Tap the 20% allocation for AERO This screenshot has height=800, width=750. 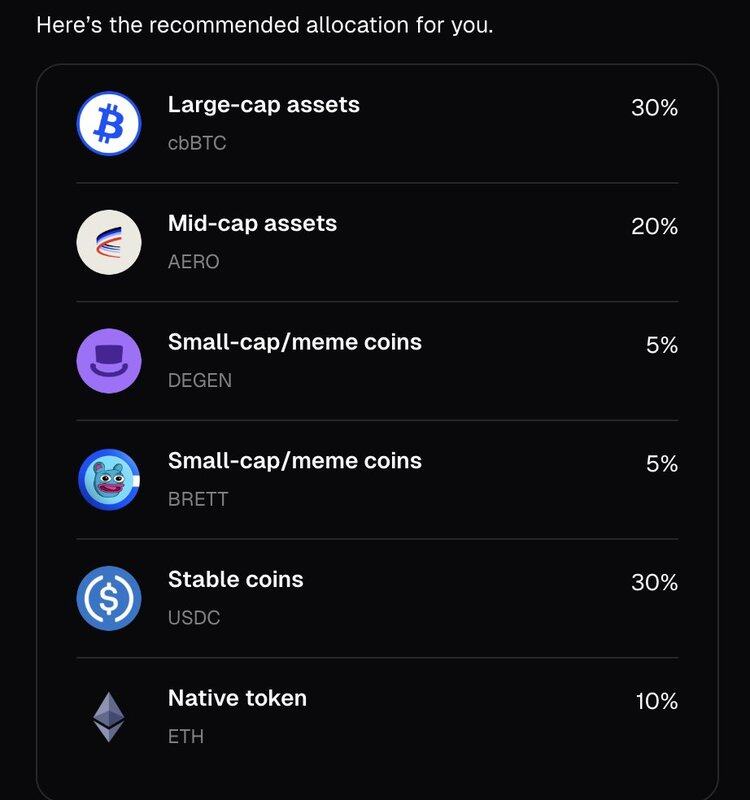coord(655,227)
